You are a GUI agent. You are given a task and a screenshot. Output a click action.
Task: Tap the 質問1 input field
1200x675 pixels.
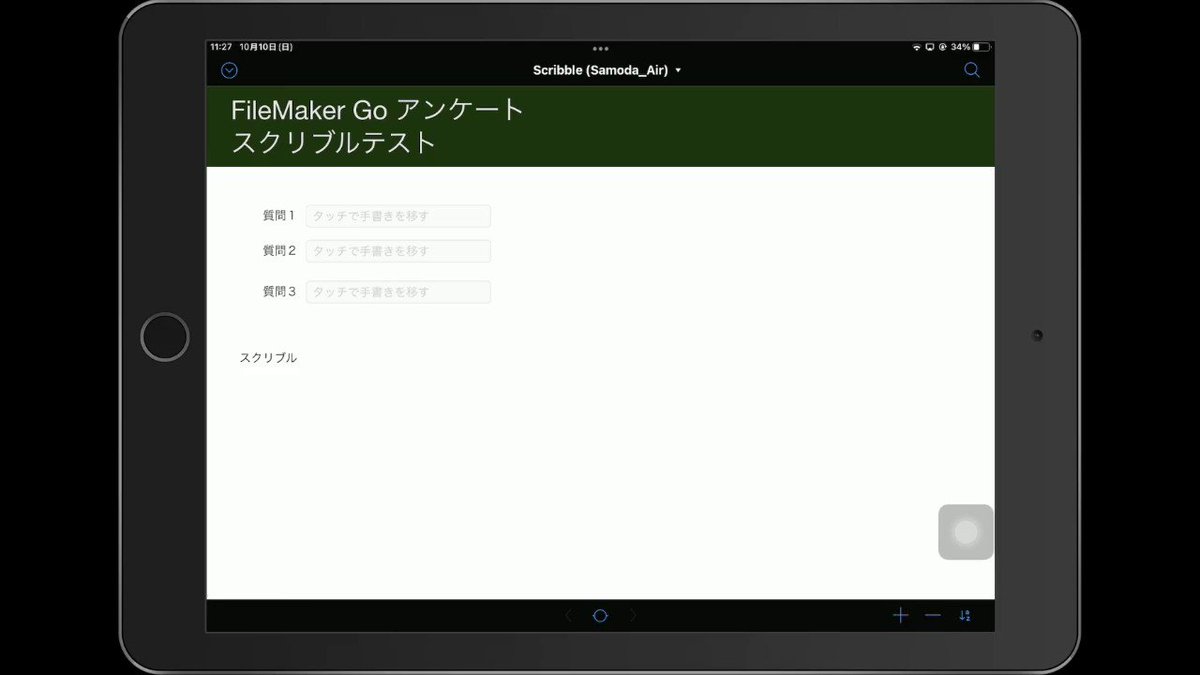coord(398,216)
